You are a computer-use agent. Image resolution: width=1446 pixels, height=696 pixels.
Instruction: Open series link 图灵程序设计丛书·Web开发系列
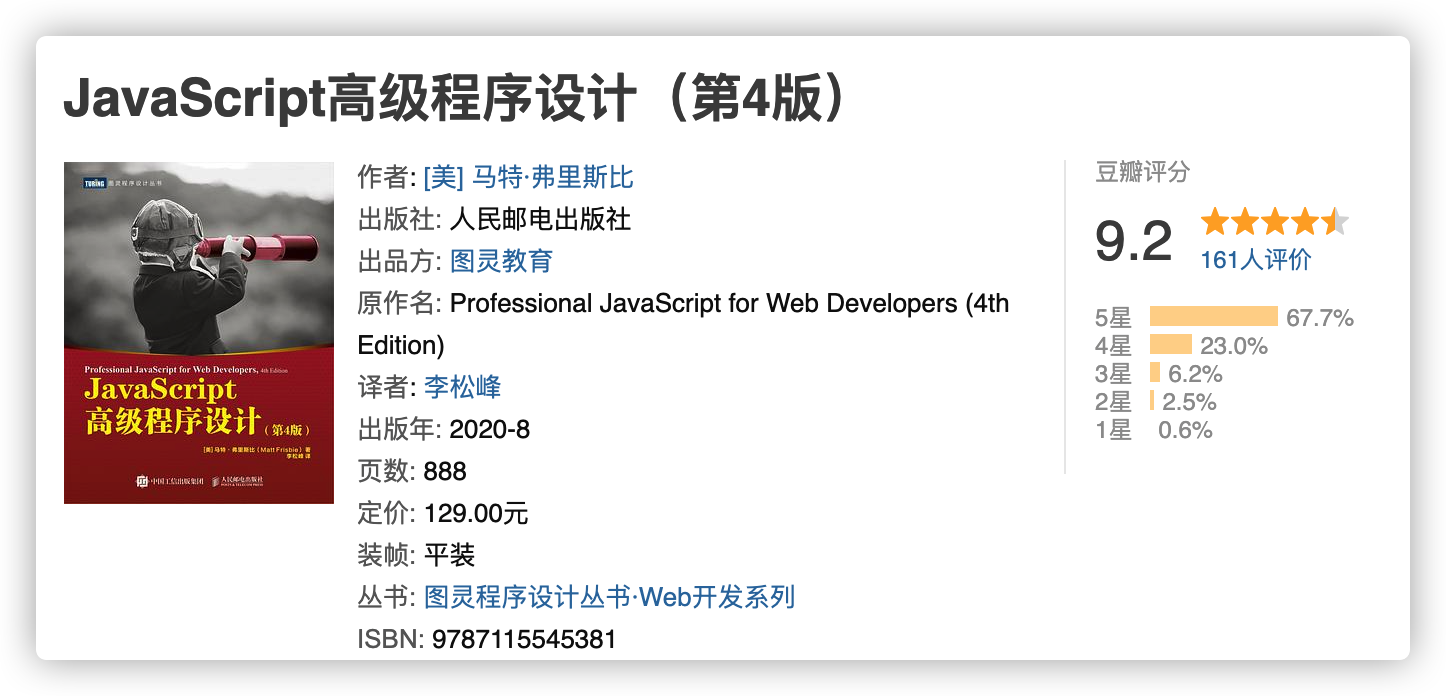(x=609, y=597)
